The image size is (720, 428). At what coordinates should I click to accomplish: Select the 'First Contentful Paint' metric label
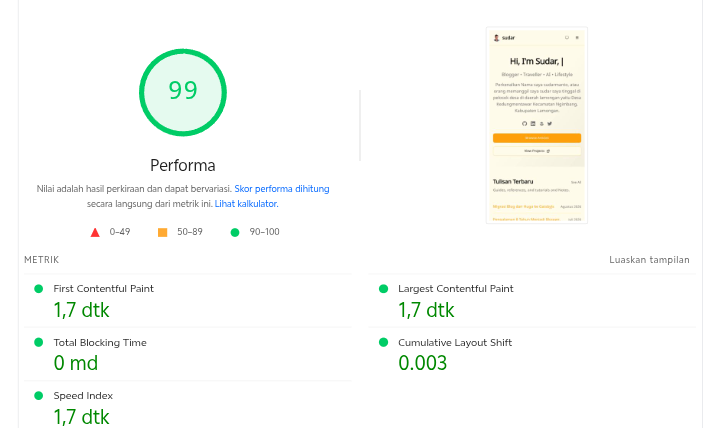click(x=103, y=289)
